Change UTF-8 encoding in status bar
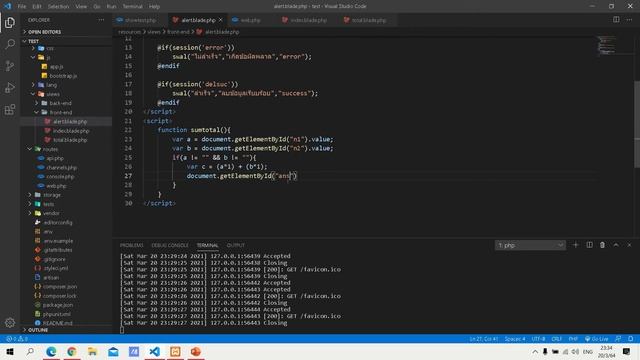 [538, 339]
